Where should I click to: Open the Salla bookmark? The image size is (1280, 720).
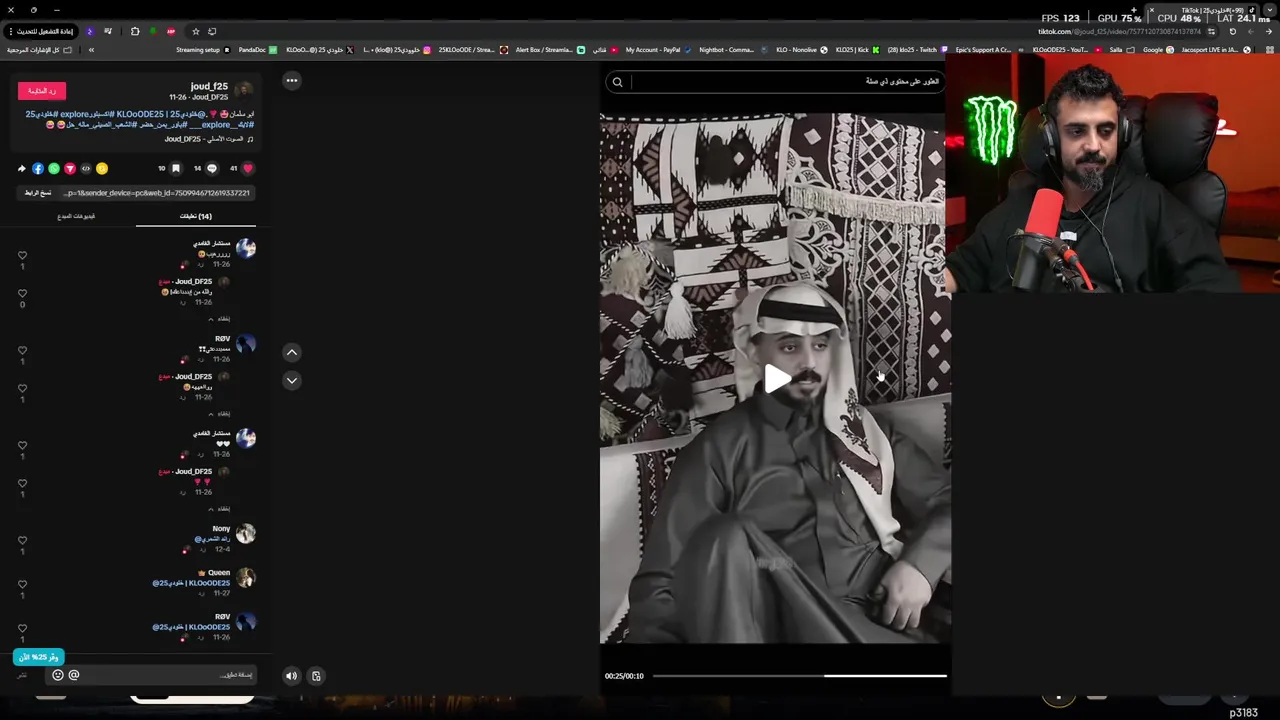pos(1122,50)
